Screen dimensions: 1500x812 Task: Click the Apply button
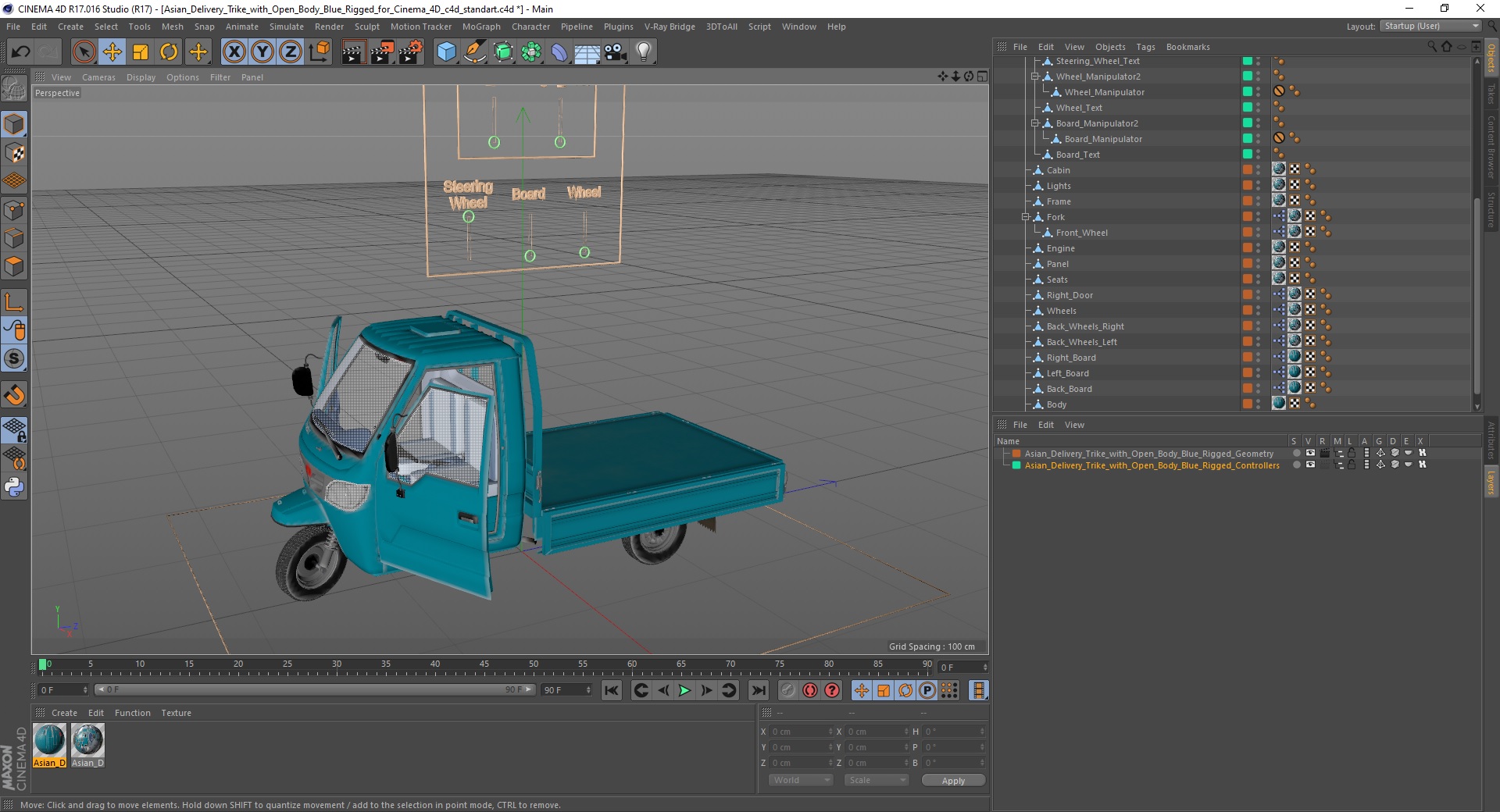[953, 780]
